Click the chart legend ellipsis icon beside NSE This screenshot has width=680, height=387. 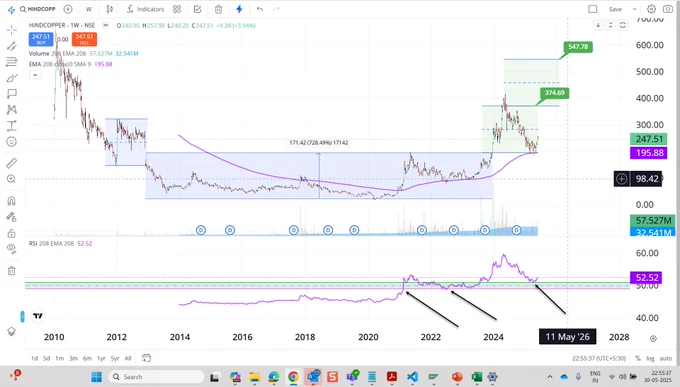pos(105,25)
